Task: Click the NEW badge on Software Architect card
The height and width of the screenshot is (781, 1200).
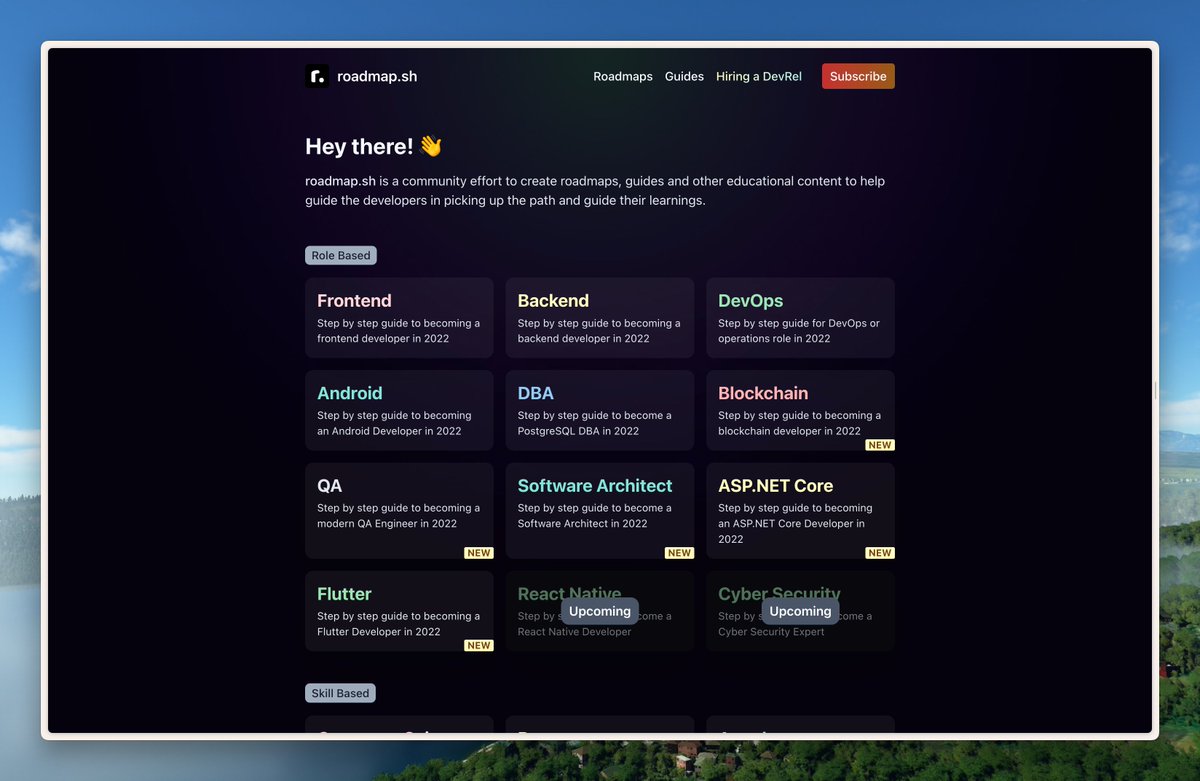Action: coord(680,553)
